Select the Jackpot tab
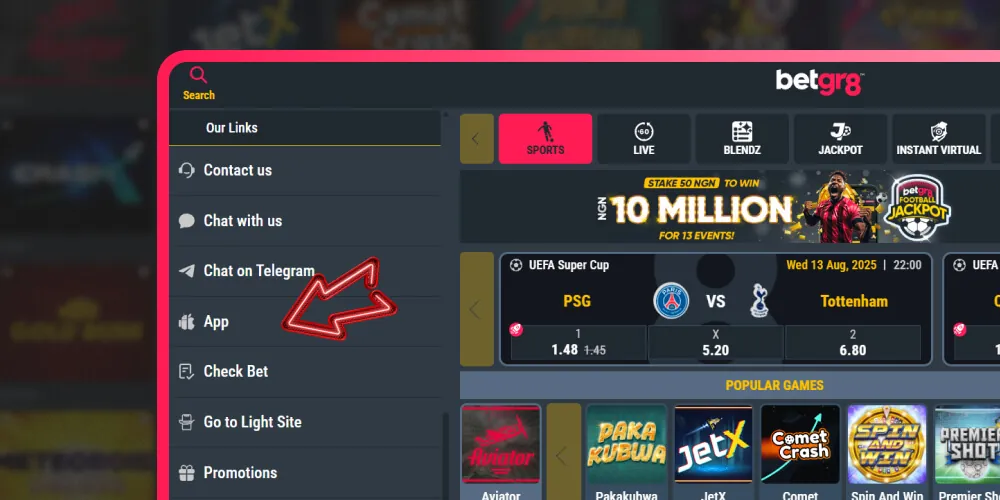This screenshot has width=1000, height=500. pyautogui.click(x=840, y=138)
